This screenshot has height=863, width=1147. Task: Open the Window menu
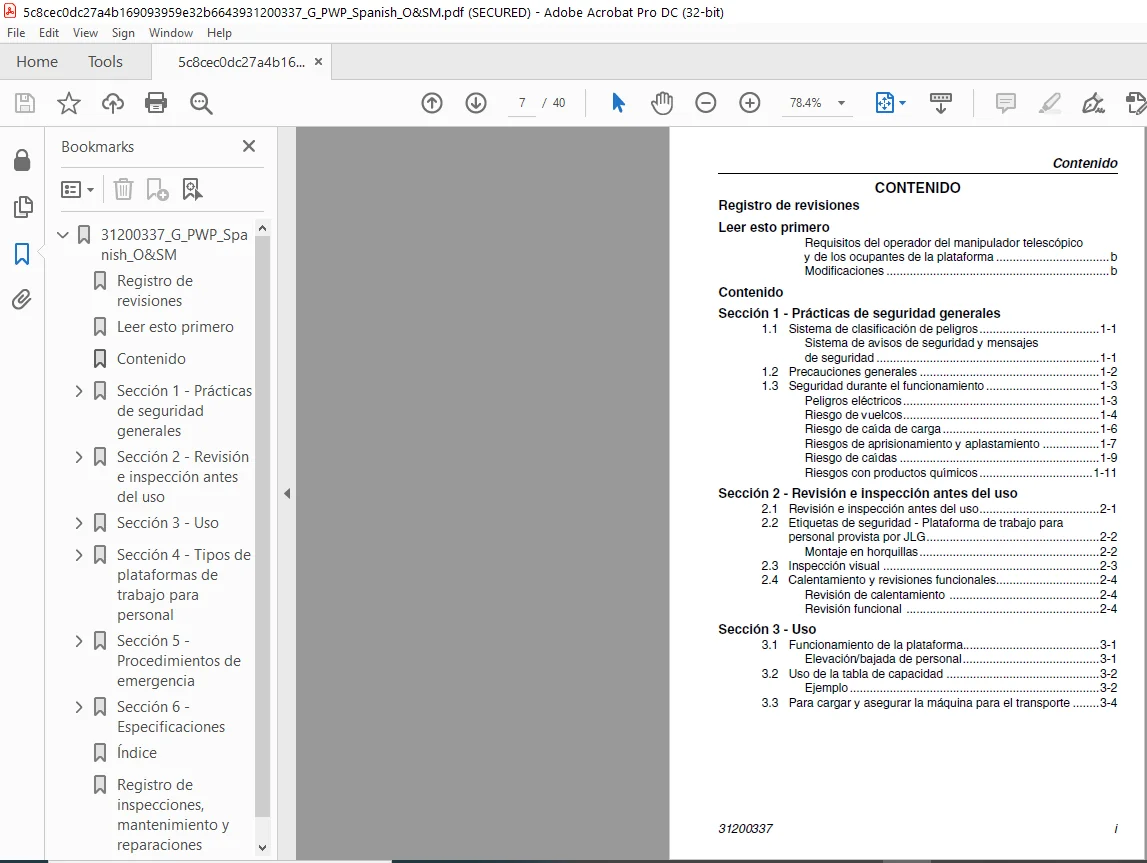coord(170,33)
